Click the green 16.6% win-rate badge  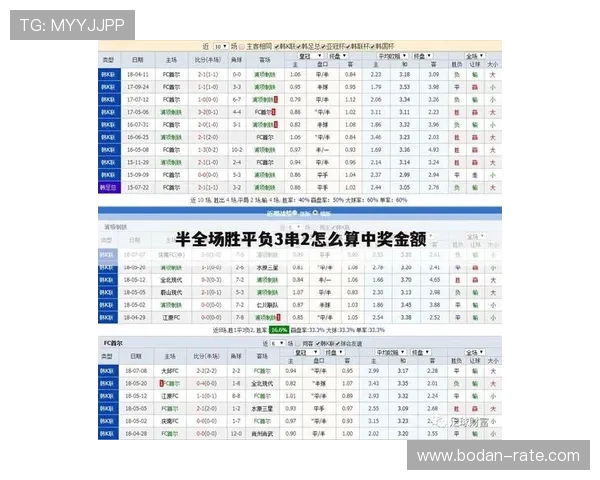pyautogui.click(x=279, y=330)
